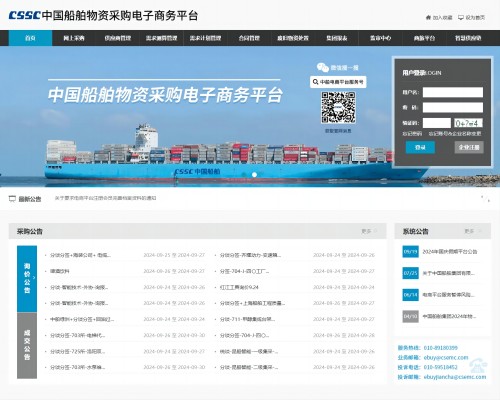
Task: Select the 询价公告 vertical tab
Action: pos(27,278)
